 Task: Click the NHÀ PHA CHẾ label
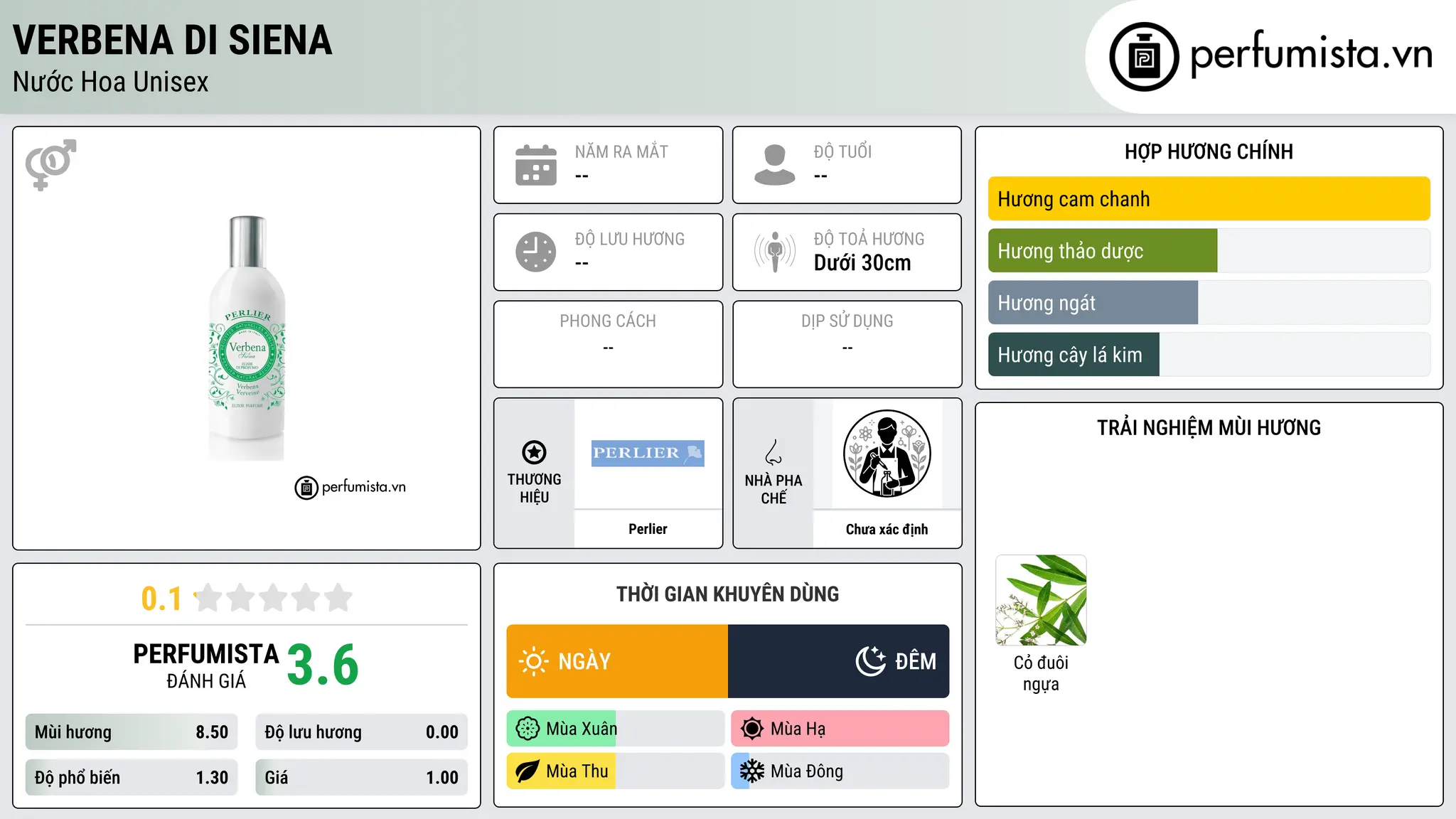[x=773, y=489]
